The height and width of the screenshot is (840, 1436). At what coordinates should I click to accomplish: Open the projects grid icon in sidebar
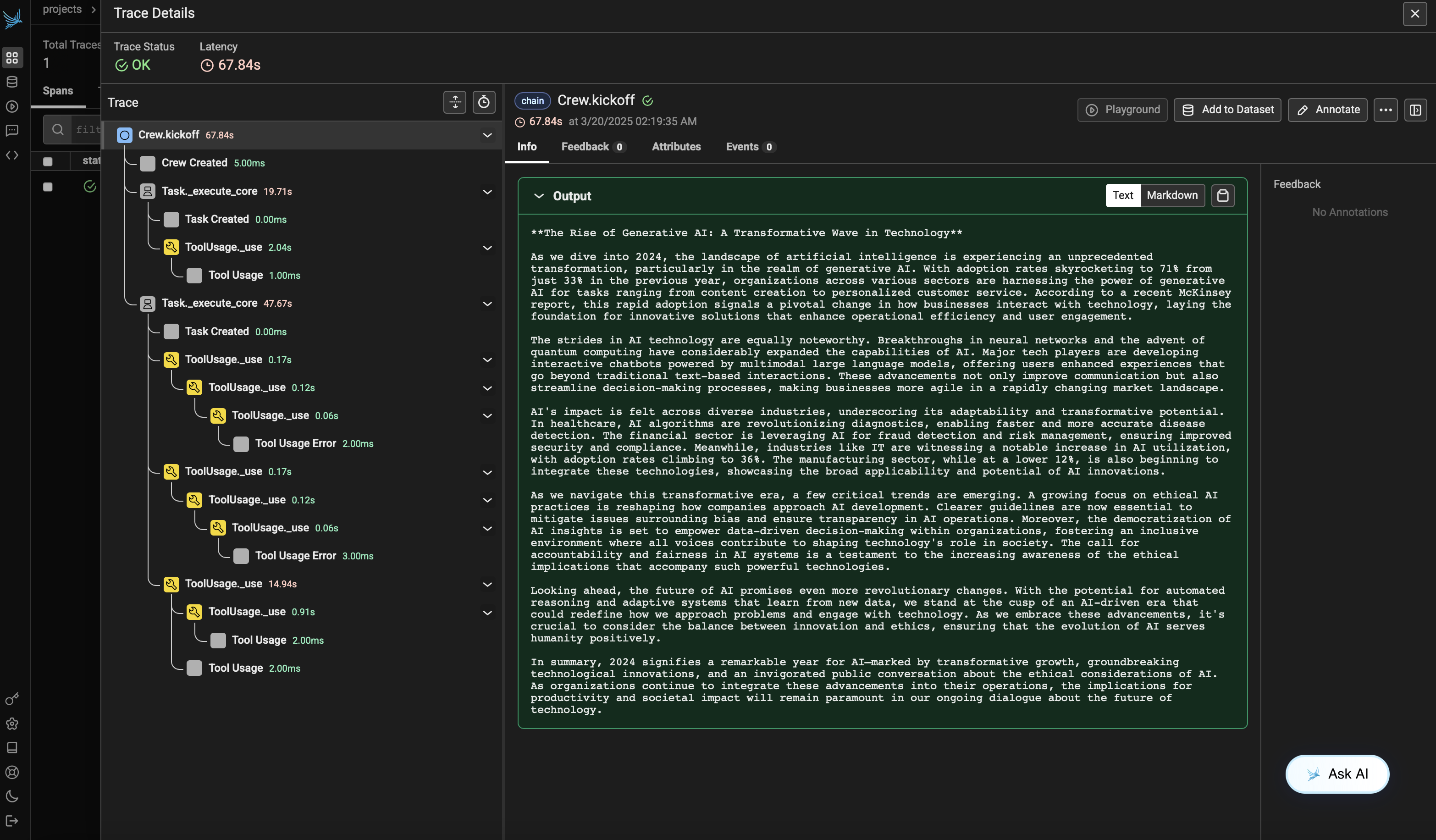(12, 58)
